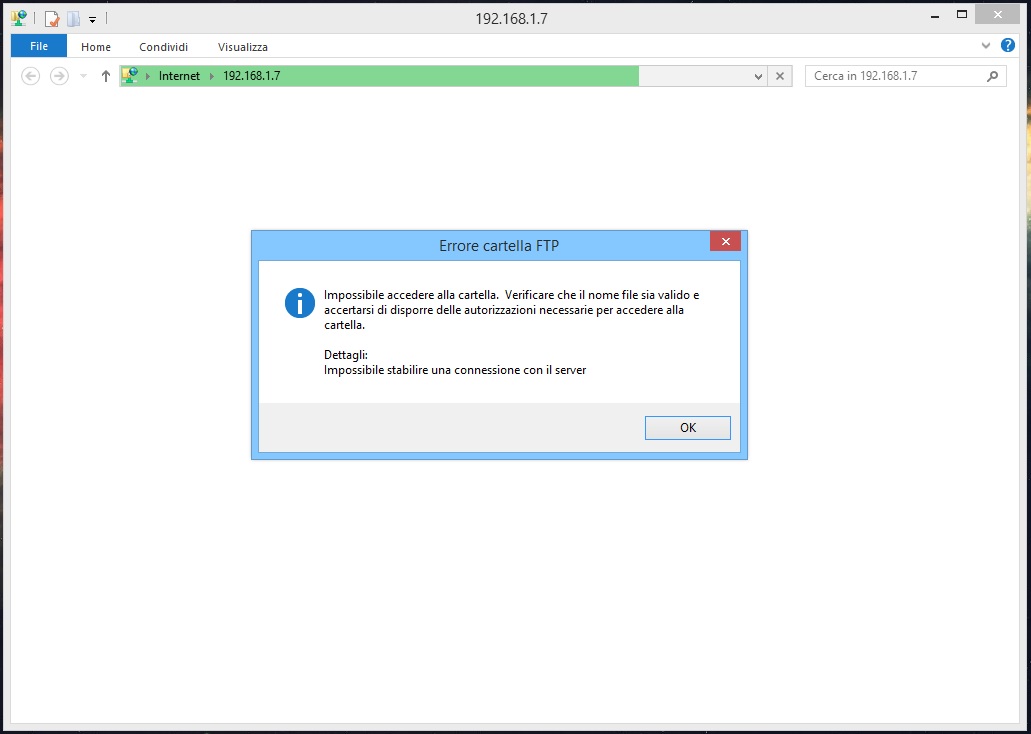Viewport: 1031px width, 734px height.
Task: Open the recent locations dropdown arrow
Action: pos(83,76)
